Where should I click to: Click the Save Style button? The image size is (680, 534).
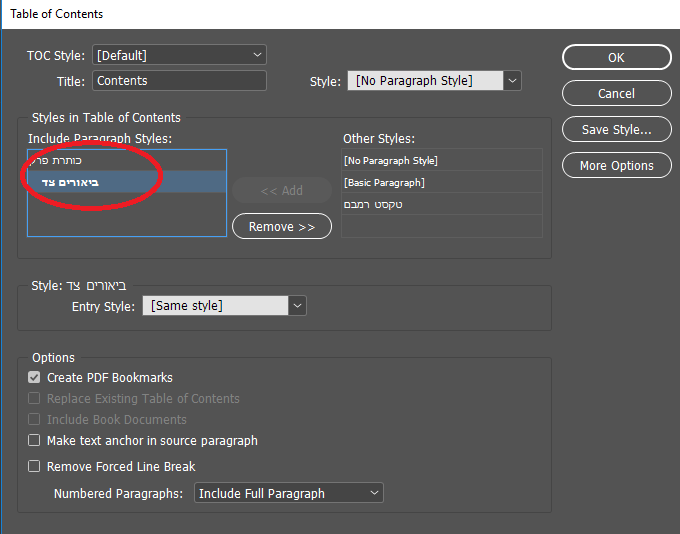coord(616,129)
